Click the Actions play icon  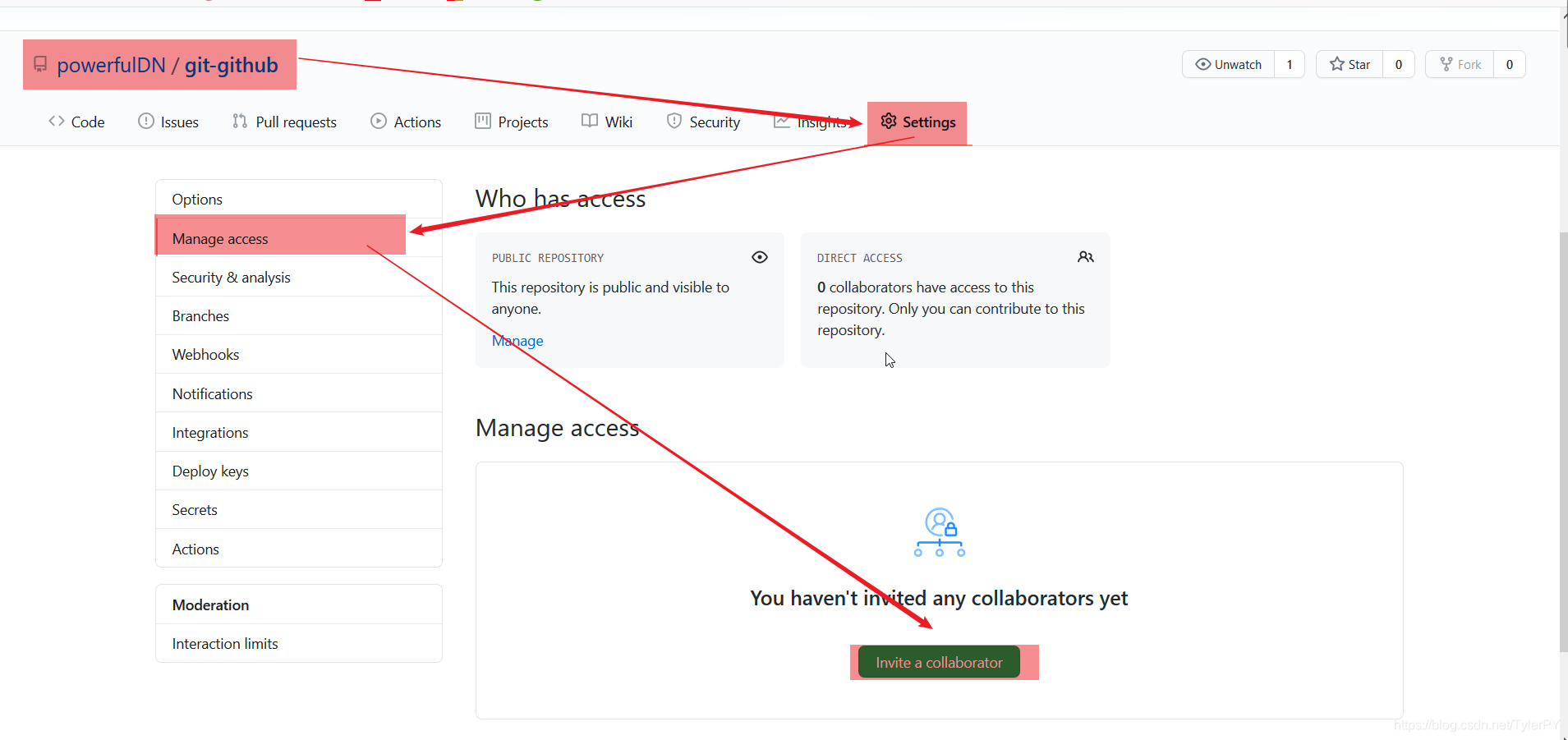(379, 121)
